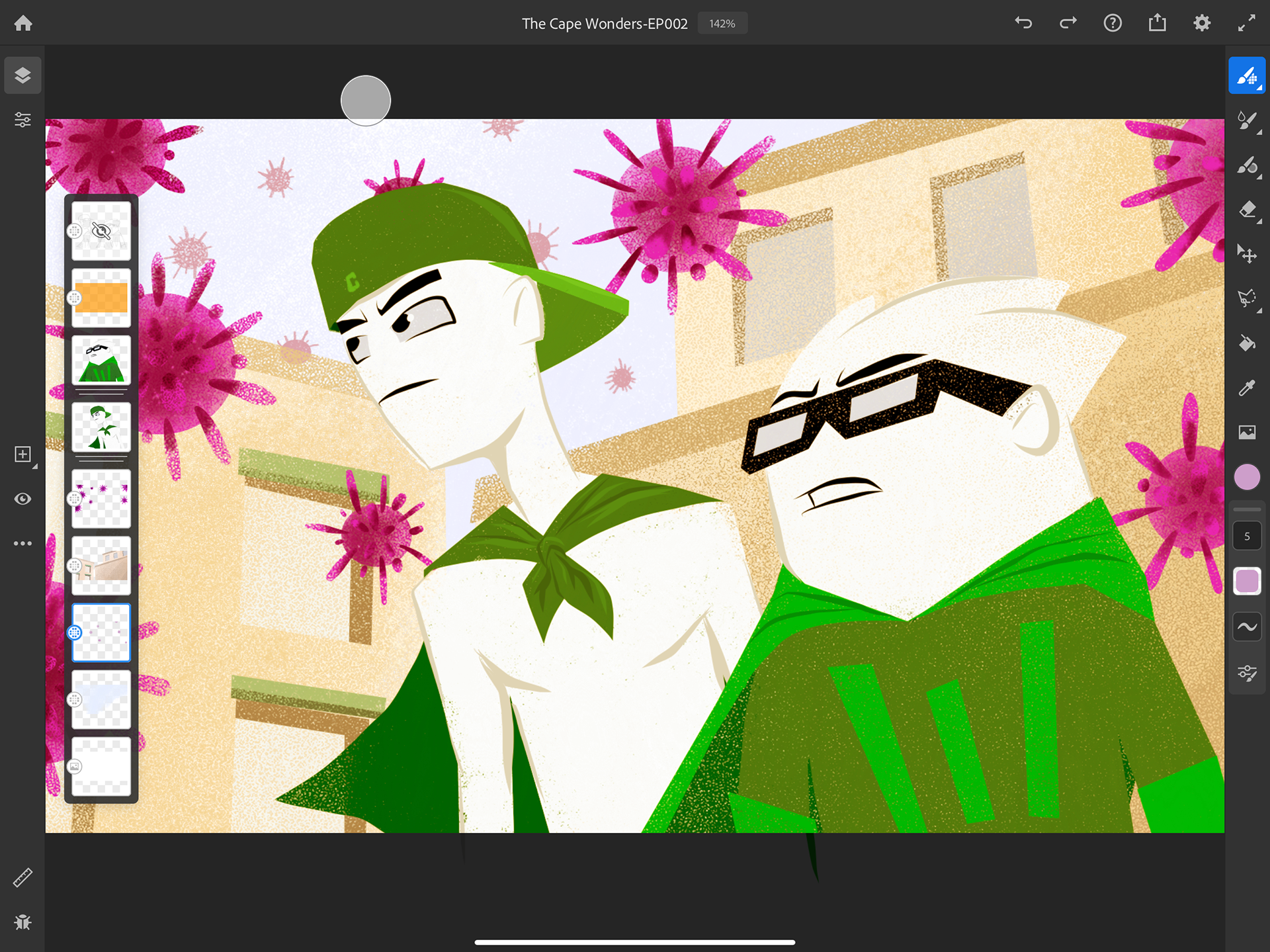Activate the eyedropper tool
Image resolution: width=1270 pixels, height=952 pixels.
1246,388
